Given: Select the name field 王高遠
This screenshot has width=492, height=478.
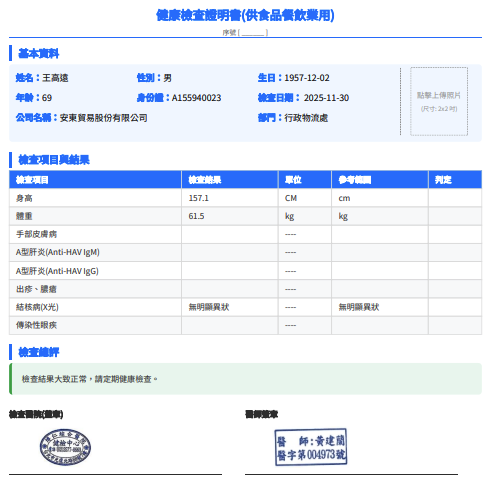Looking at the screenshot, I should coord(55,78).
